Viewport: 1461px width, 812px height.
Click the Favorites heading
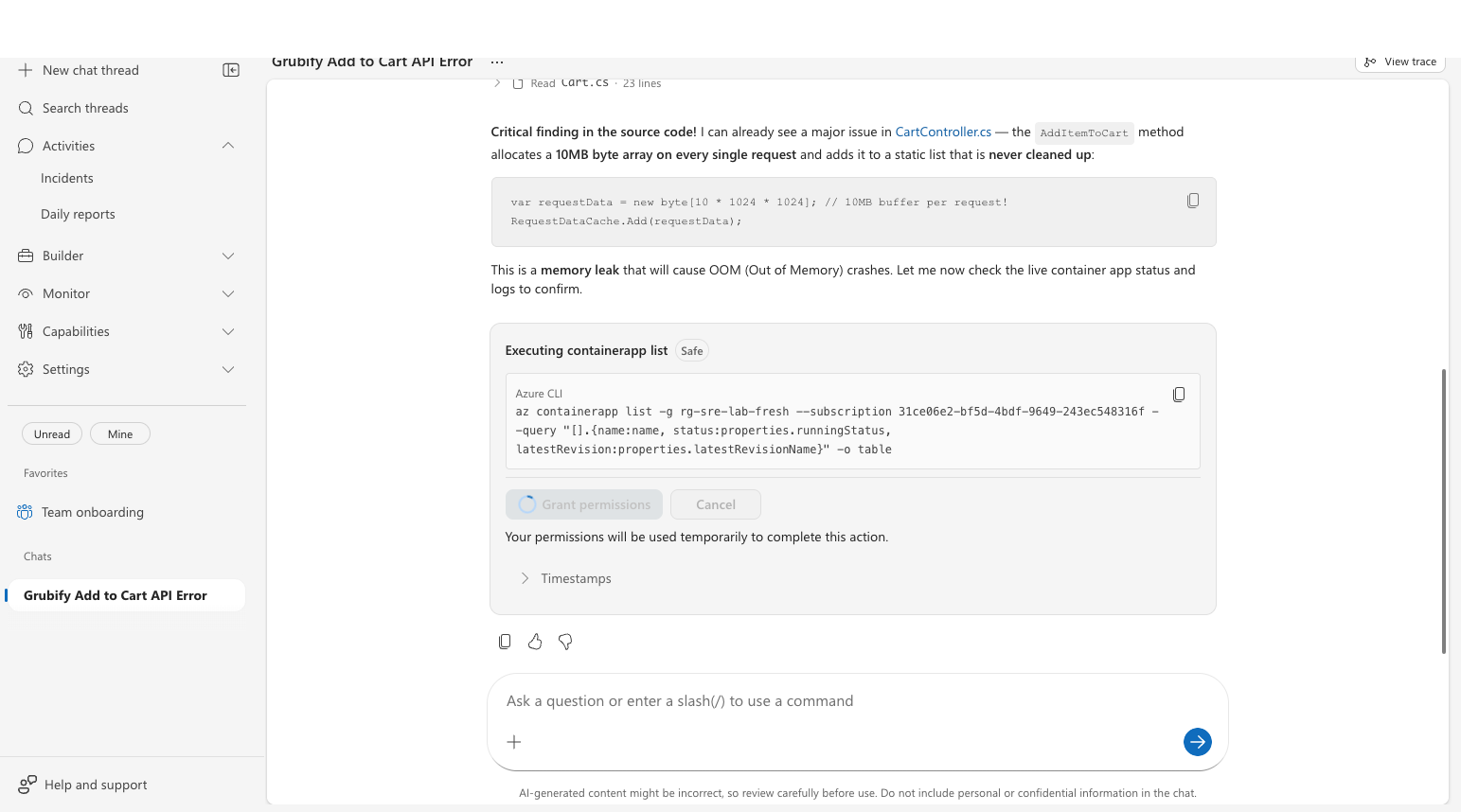pos(45,473)
